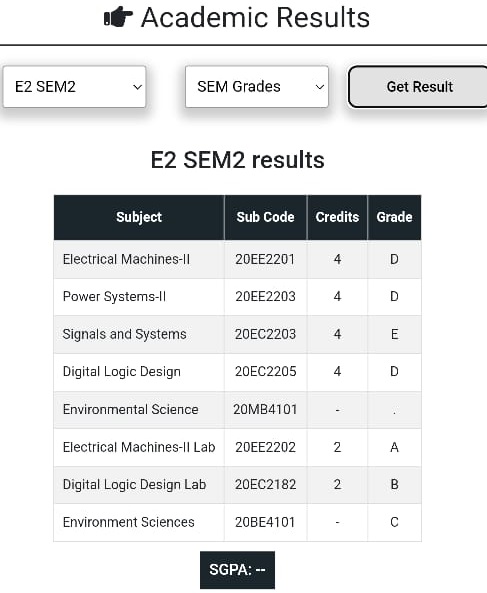Select the Electrical Machines-II subject row

(237, 259)
